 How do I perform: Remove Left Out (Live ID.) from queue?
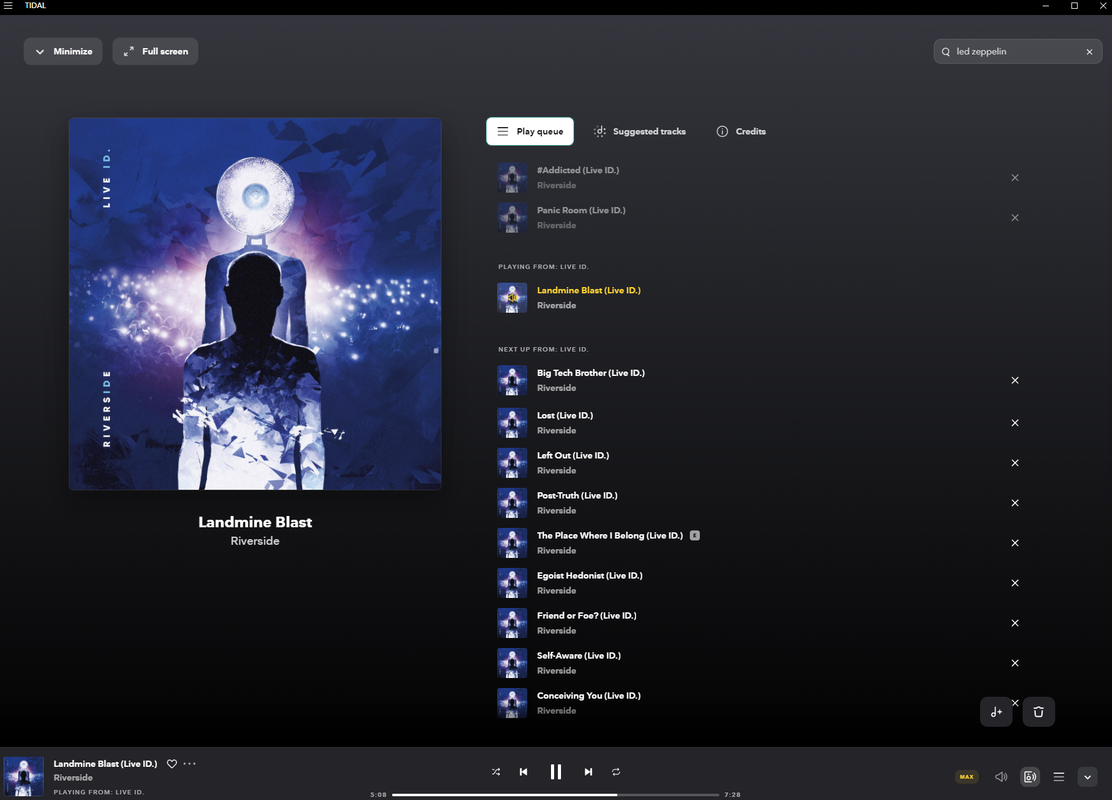[x=1015, y=463]
